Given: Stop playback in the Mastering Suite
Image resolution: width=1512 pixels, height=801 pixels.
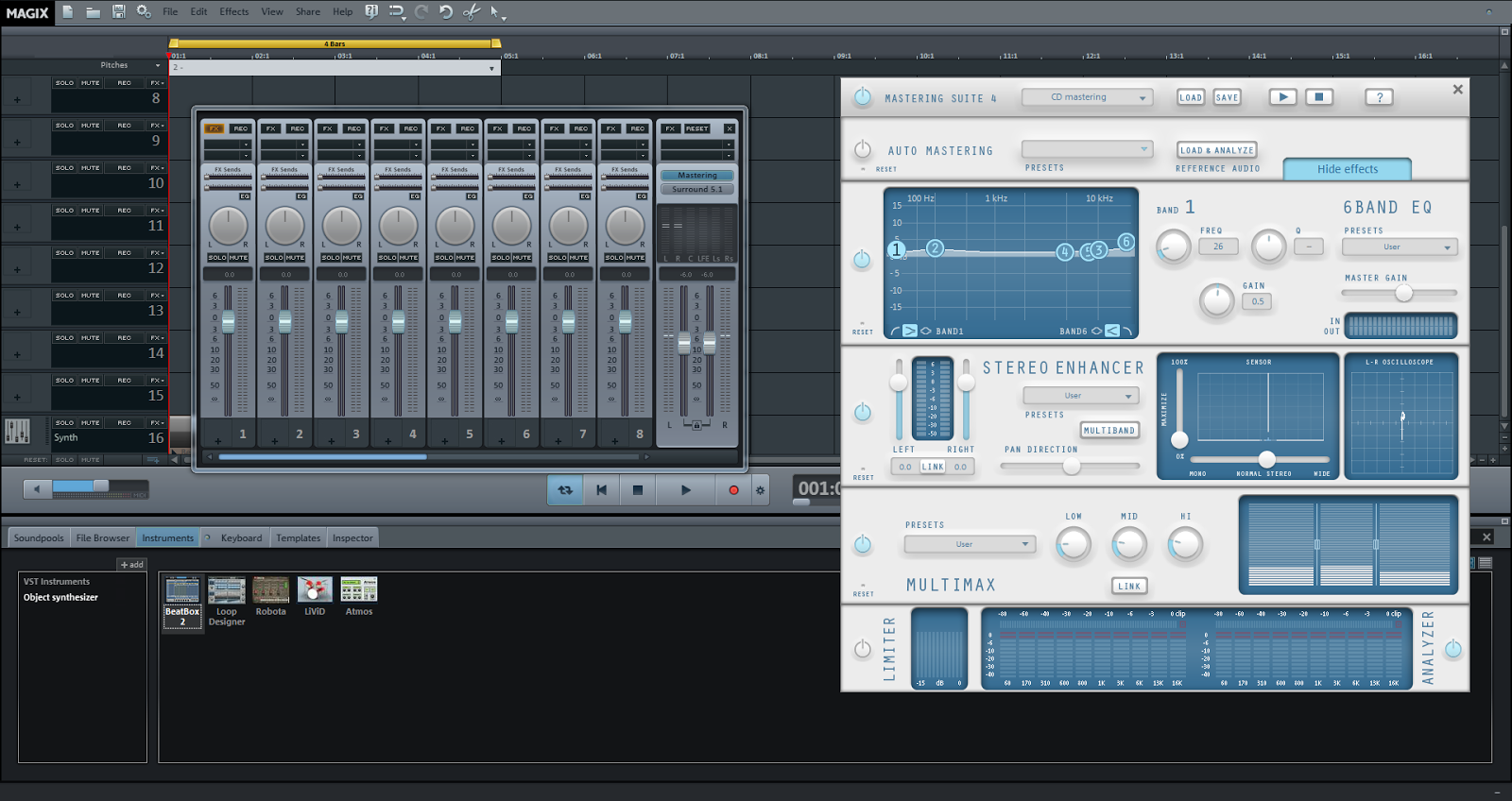Looking at the screenshot, I should pos(1319,96).
